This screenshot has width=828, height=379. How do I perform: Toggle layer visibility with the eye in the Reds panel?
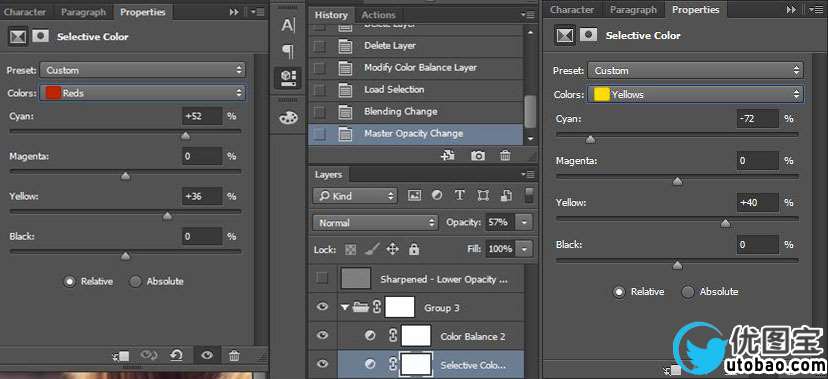tap(206, 355)
